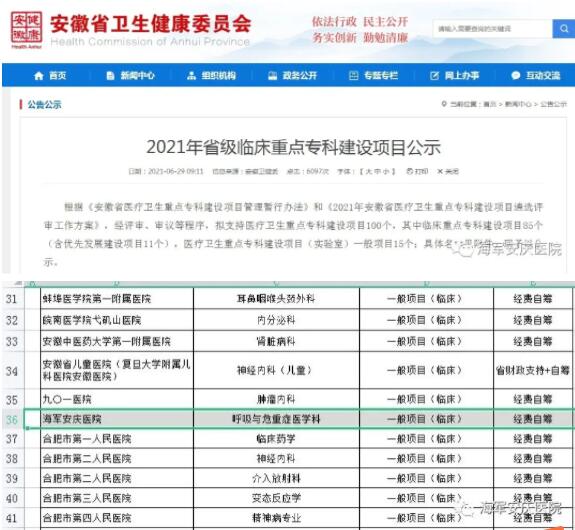Click the article title 2021年省级临床重点专科建设项目公示

coord(293,147)
